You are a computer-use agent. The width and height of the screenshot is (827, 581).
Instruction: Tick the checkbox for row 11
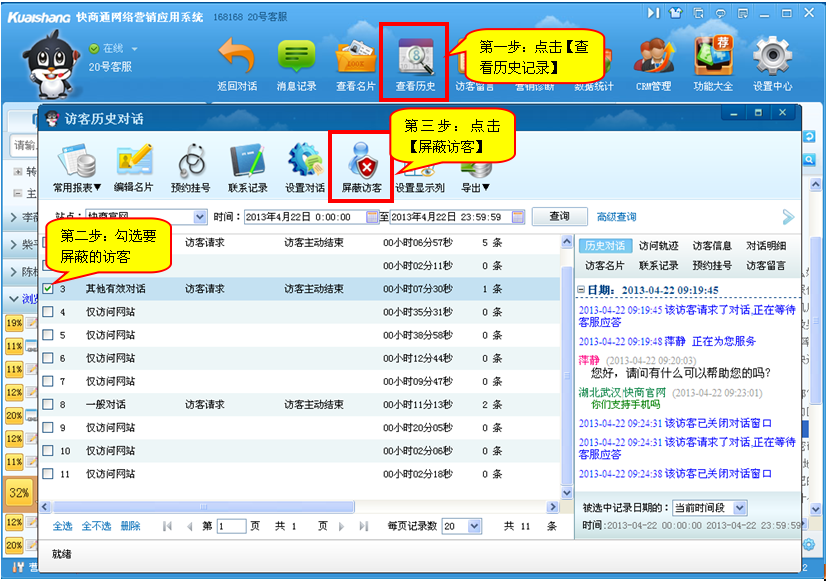point(48,474)
